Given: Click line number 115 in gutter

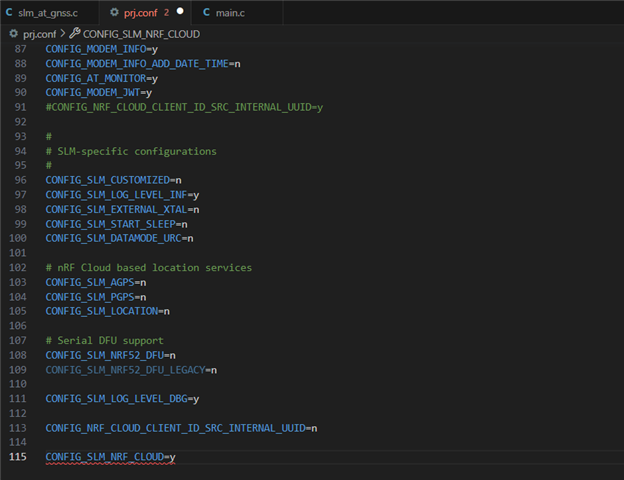Looking at the screenshot, I should coord(18,457).
